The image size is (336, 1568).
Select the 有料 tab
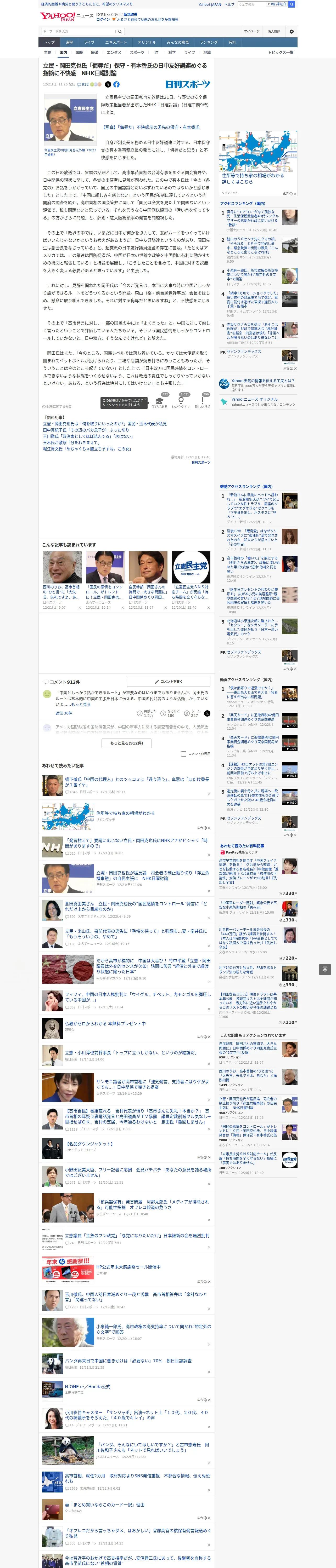(232, 43)
